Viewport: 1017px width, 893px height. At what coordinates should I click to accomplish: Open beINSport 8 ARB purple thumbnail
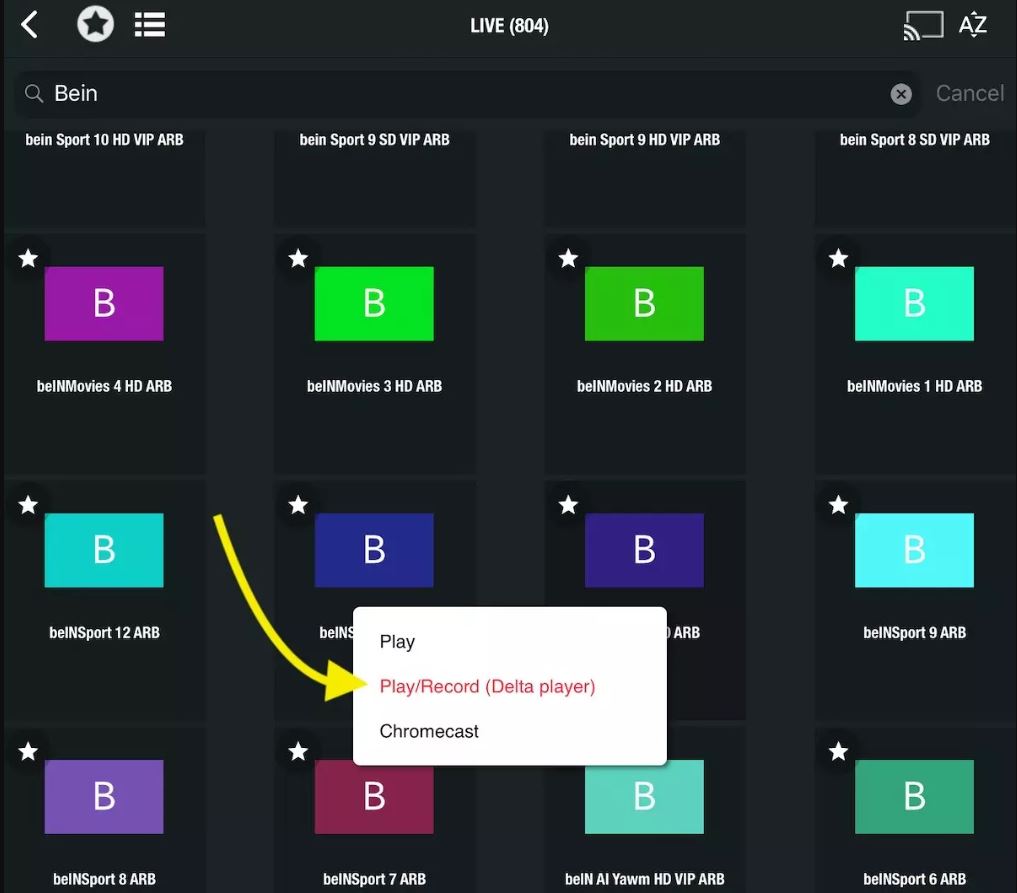tap(104, 796)
